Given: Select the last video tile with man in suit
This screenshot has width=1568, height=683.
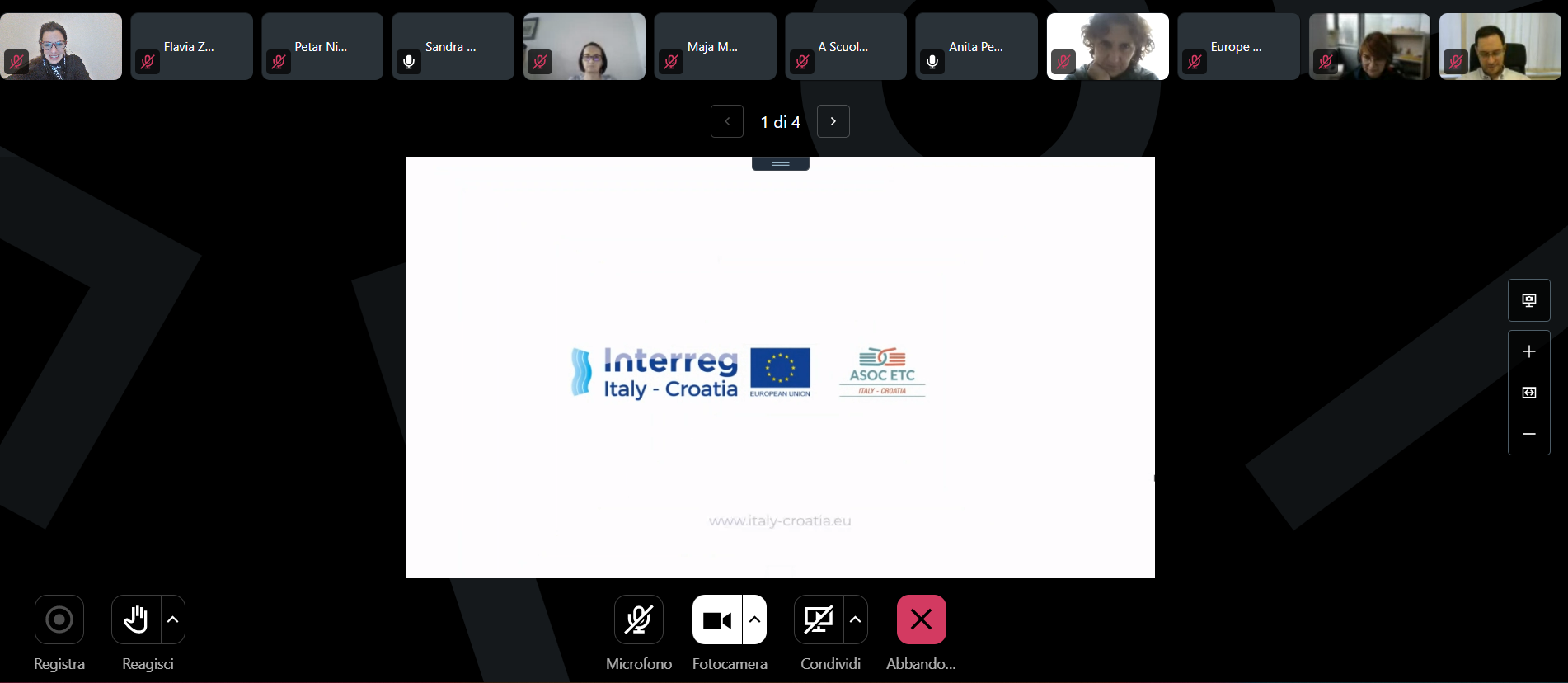Looking at the screenshot, I should tap(1500, 46).
